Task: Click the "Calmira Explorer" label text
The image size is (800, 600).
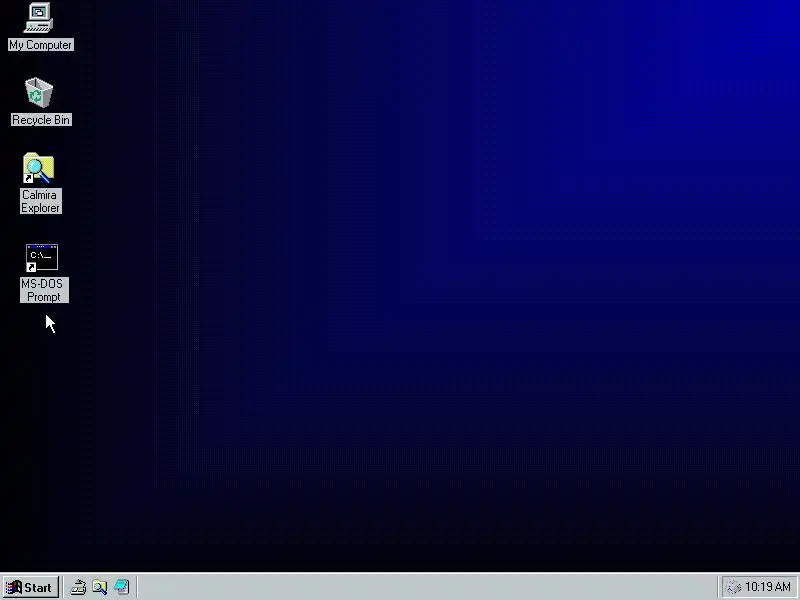Action: (41, 202)
